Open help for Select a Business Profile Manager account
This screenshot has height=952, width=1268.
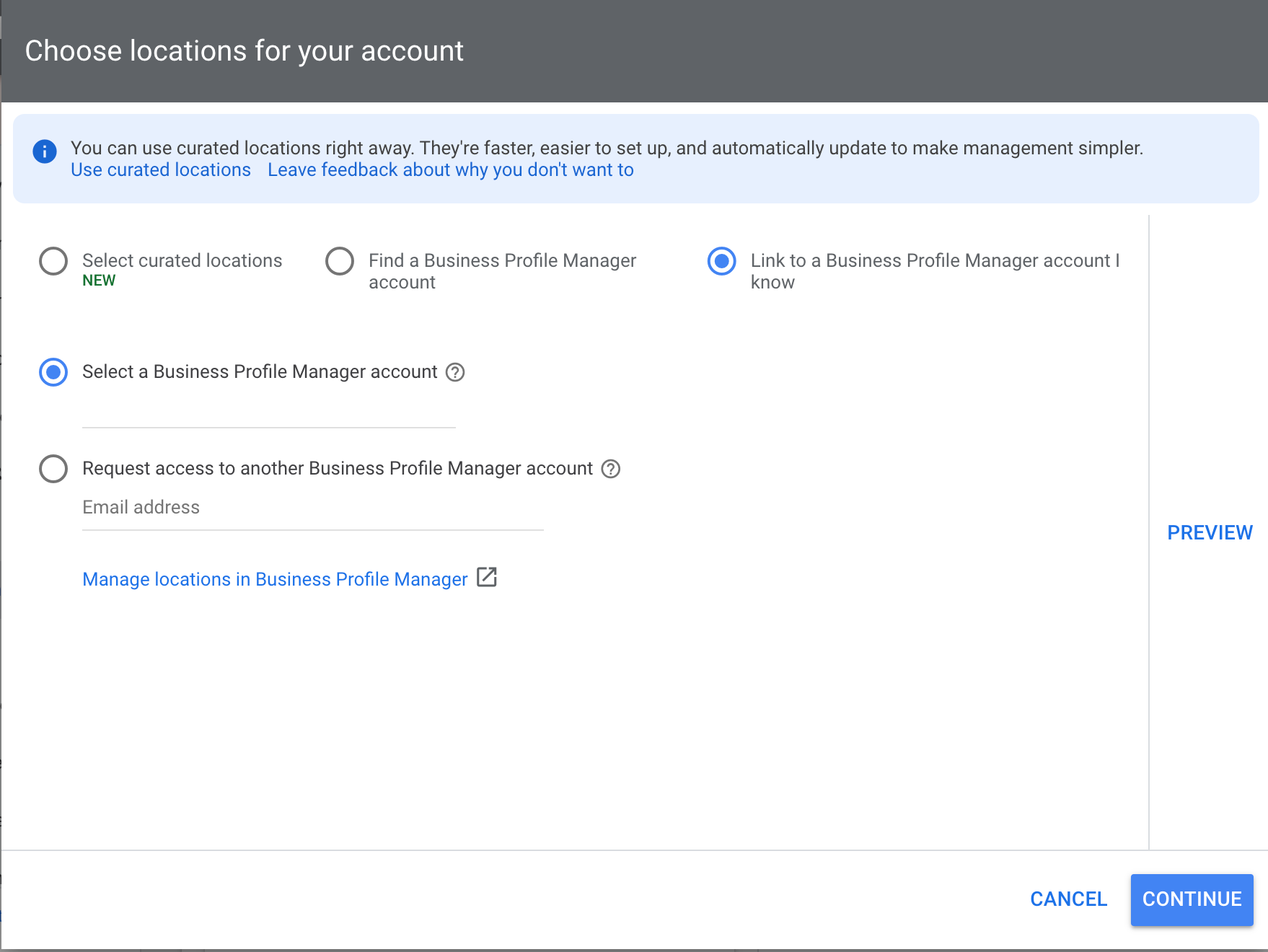[x=455, y=372]
